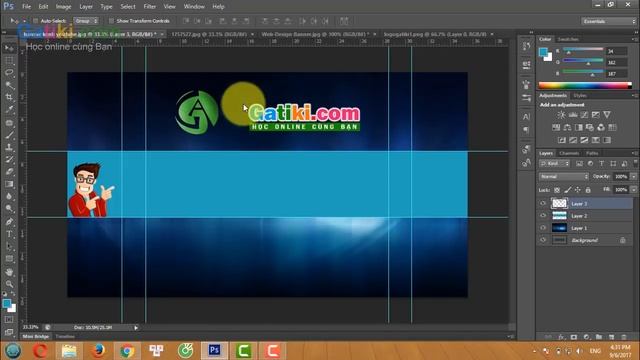Select the Eyedropper tool
Viewport: 640px width, 360px height.
9,109
